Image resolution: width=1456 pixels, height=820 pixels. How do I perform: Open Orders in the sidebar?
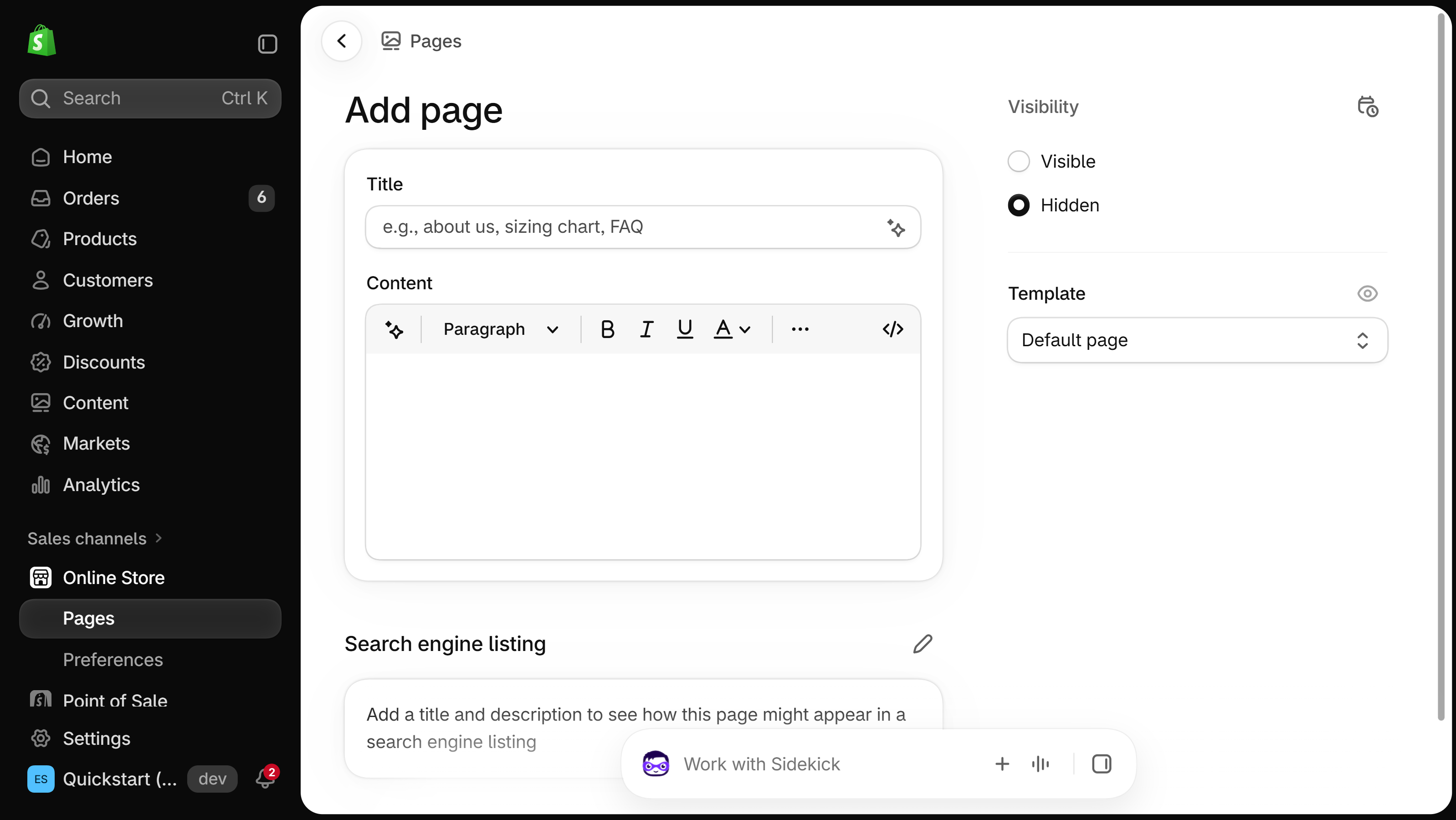pos(150,198)
